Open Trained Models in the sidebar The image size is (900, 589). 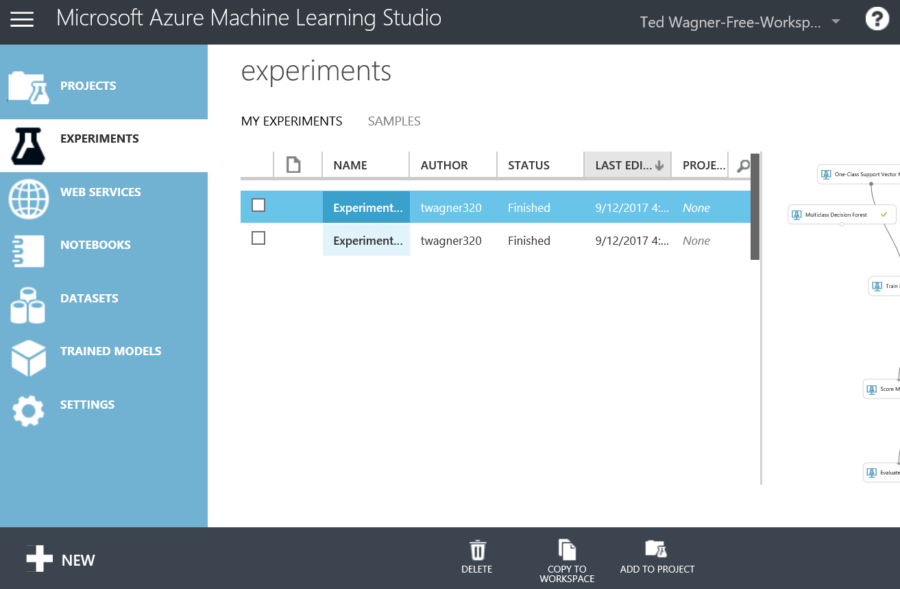(104, 357)
